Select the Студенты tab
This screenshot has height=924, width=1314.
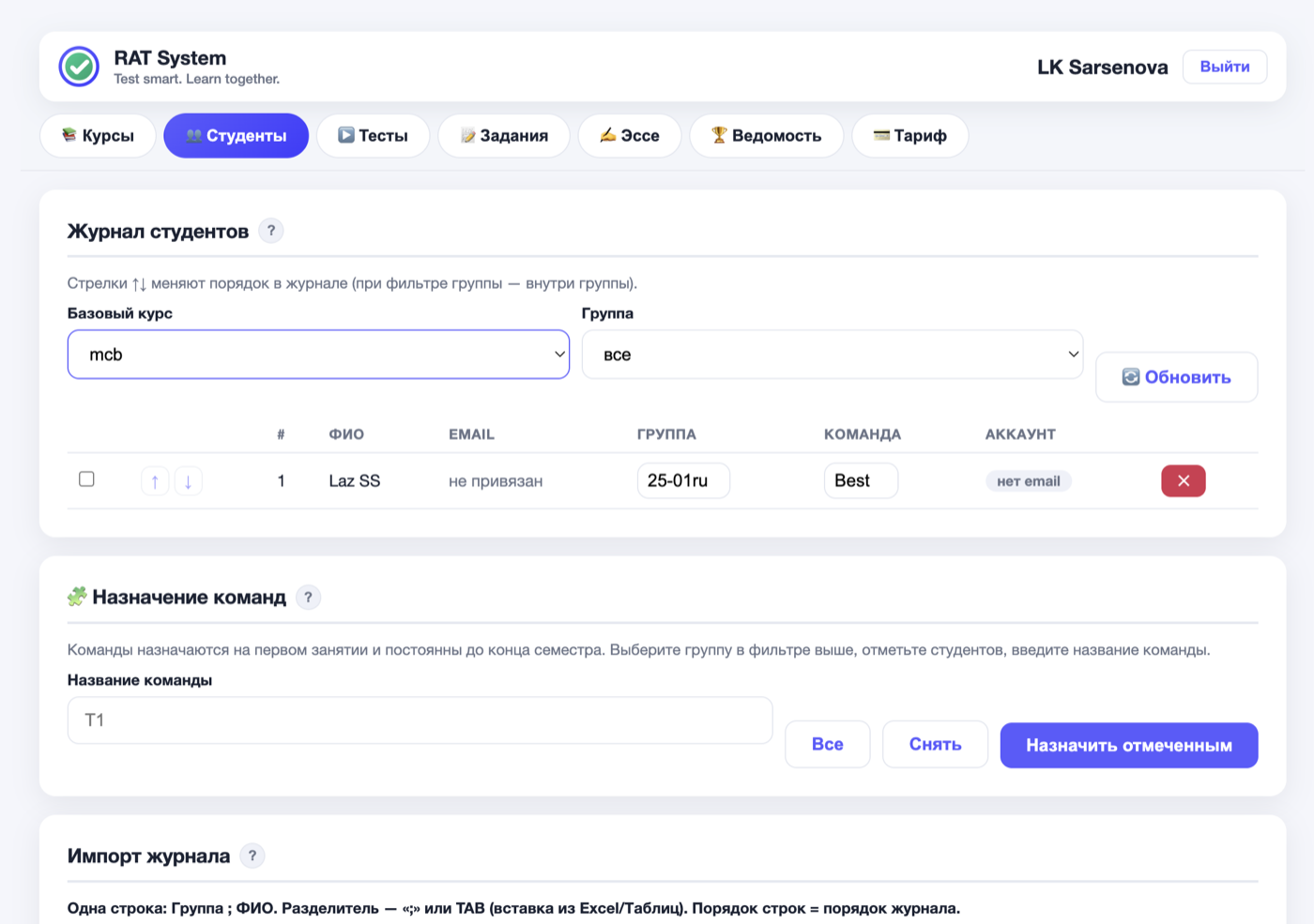237,136
